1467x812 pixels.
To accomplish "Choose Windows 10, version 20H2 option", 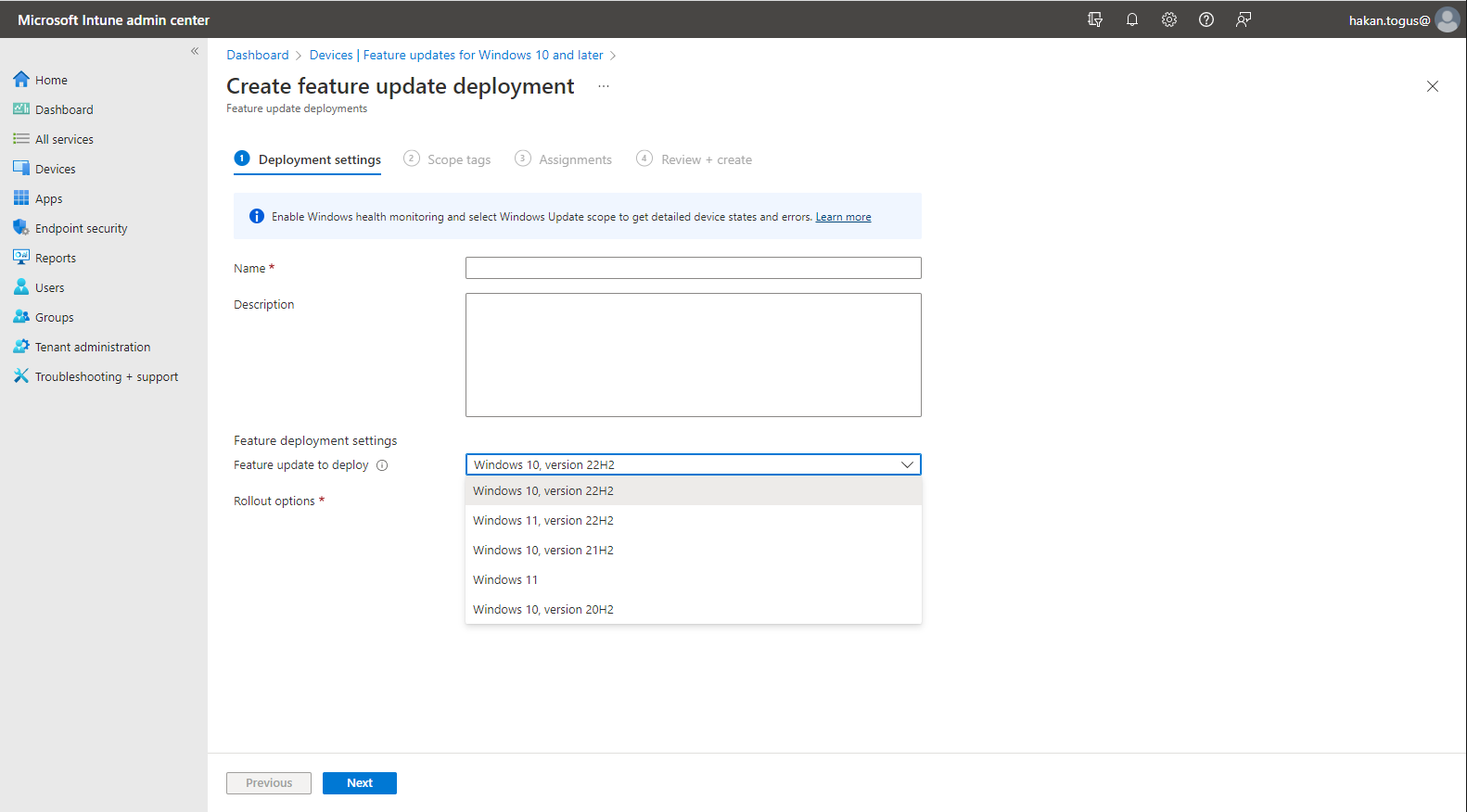I will tap(694, 610).
